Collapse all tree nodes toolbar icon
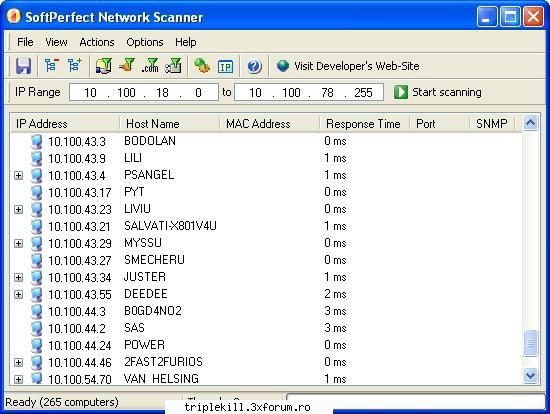This screenshot has width=550, height=414. coord(51,65)
